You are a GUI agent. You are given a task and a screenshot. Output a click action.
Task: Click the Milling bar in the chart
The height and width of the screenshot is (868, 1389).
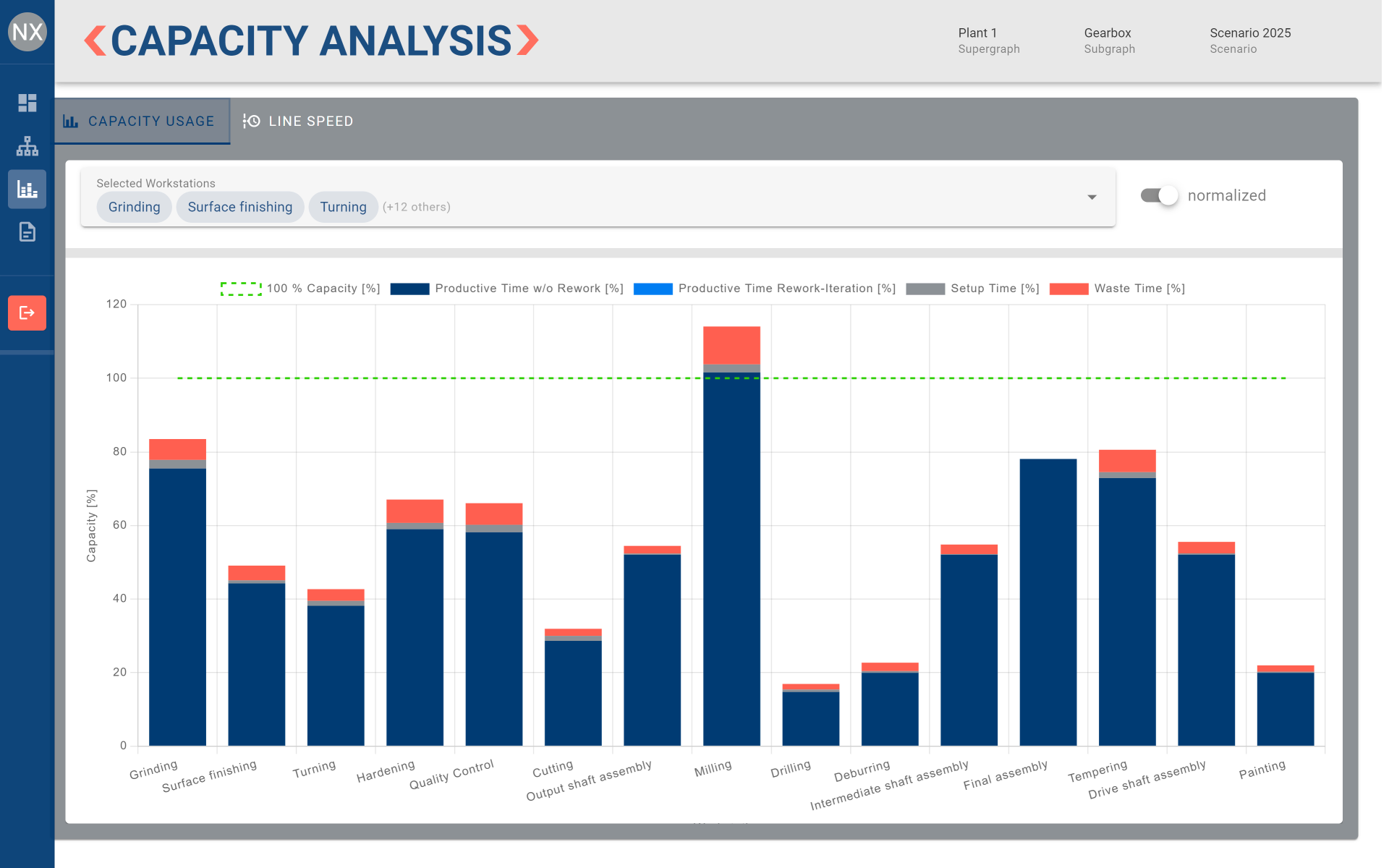731,557
